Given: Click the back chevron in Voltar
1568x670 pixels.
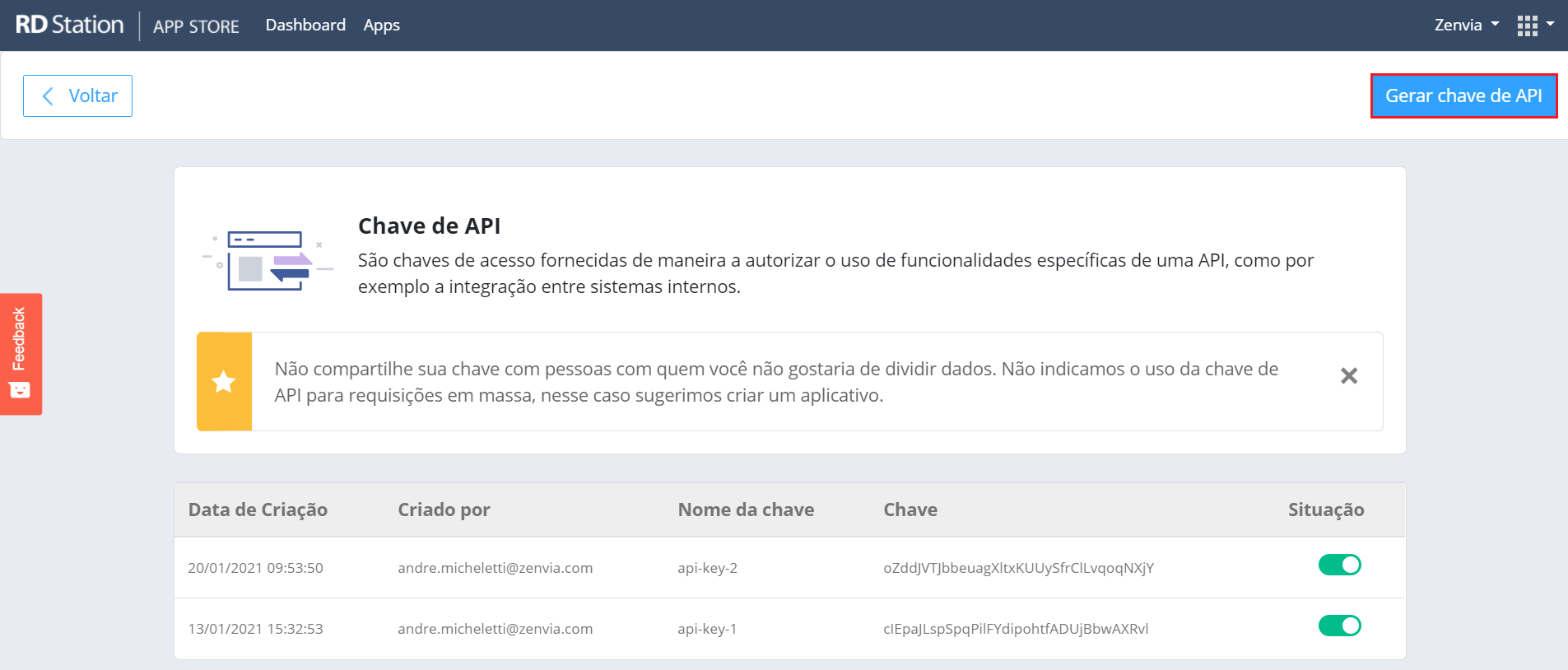Looking at the screenshot, I should pyautogui.click(x=48, y=96).
